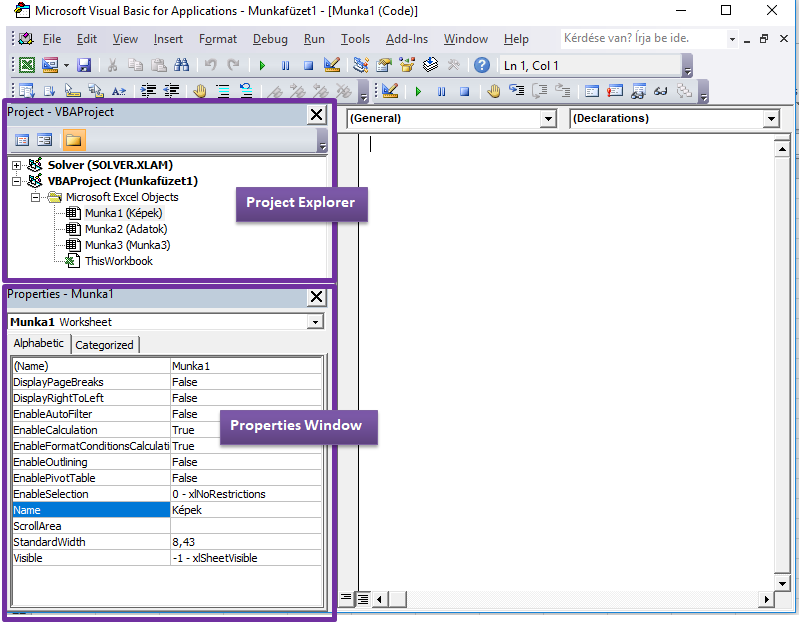802x623 pixels.
Task: Open the Locals Window icon
Action: 592,92
